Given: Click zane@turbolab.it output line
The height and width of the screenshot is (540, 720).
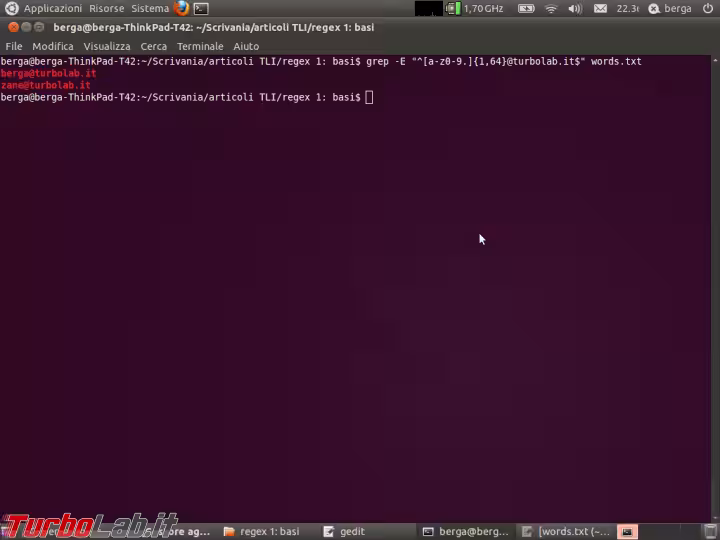Looking at the screenshot, I should click(45, 85).
